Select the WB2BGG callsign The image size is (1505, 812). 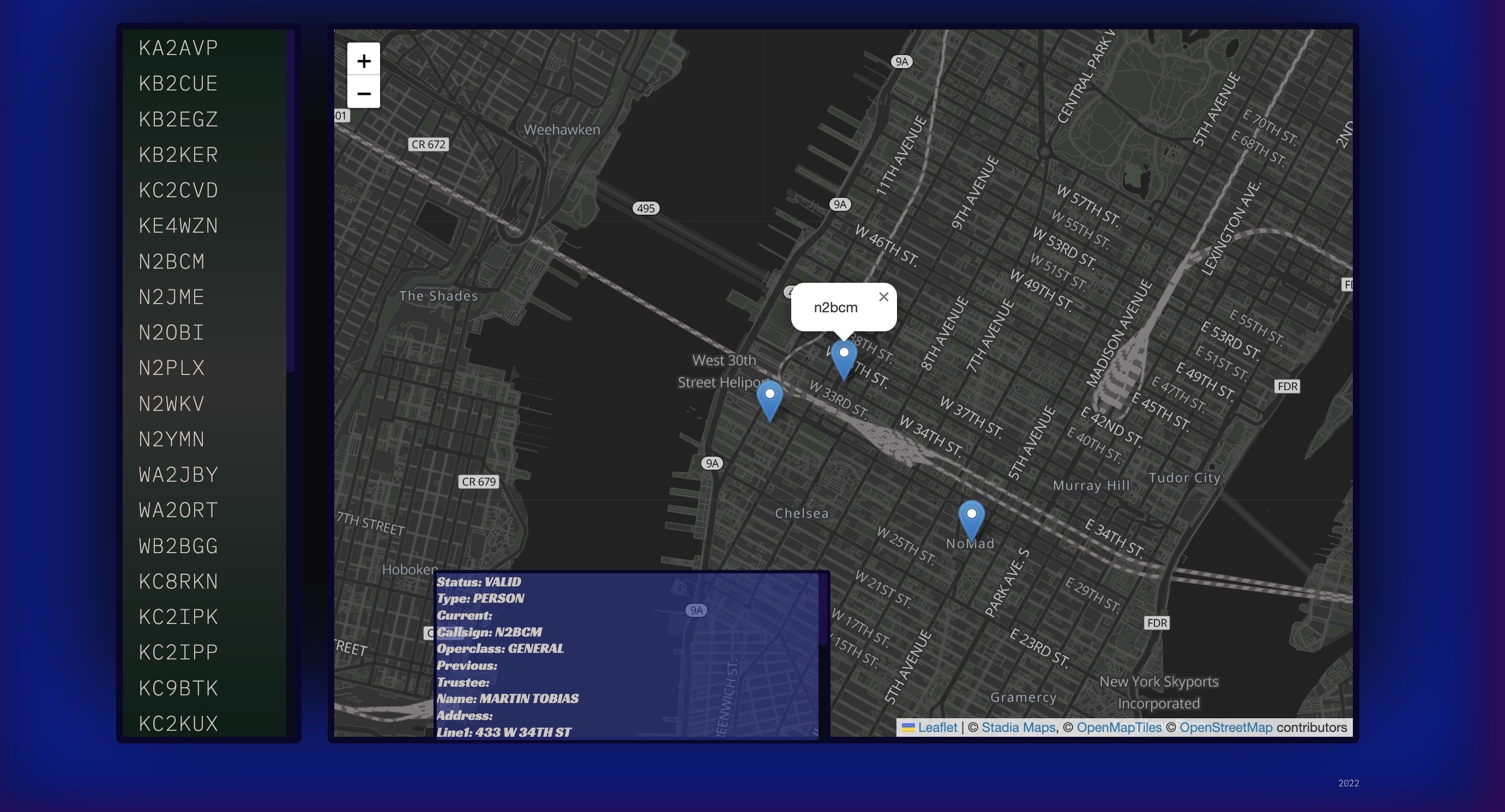[x=178, y=546]
